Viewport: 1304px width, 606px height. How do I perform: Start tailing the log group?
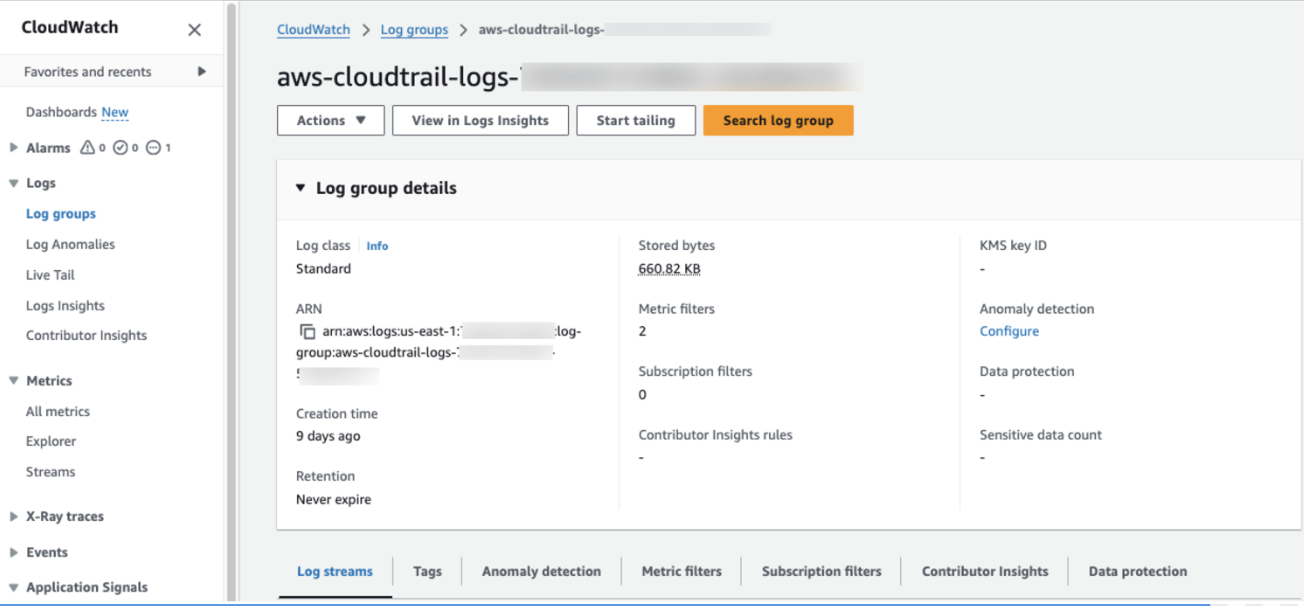[x=635, y=120]
